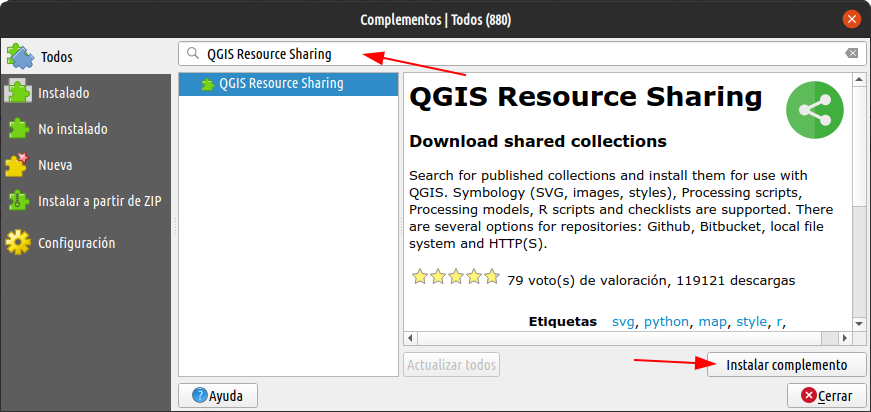Open the svg tag link

(x=623, y=322)
